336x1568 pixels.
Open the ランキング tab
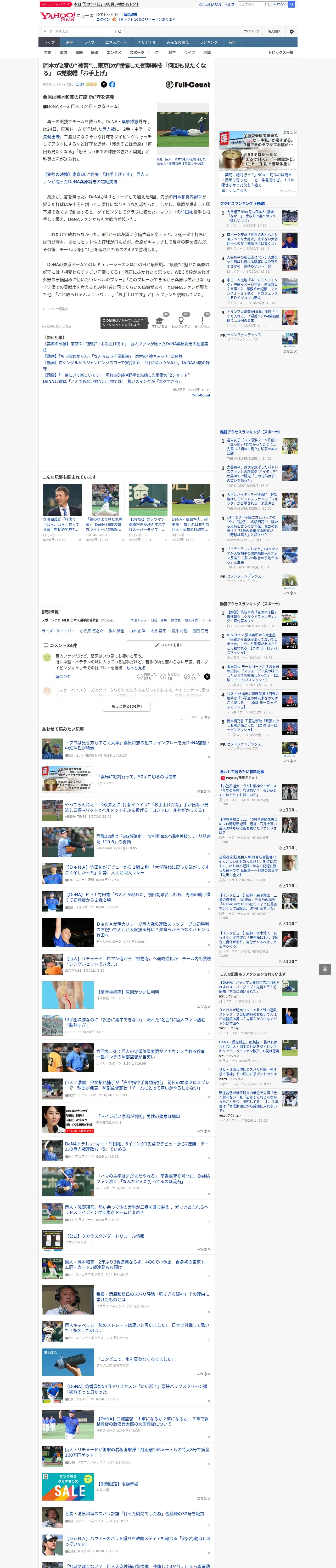tap(209, 43)
